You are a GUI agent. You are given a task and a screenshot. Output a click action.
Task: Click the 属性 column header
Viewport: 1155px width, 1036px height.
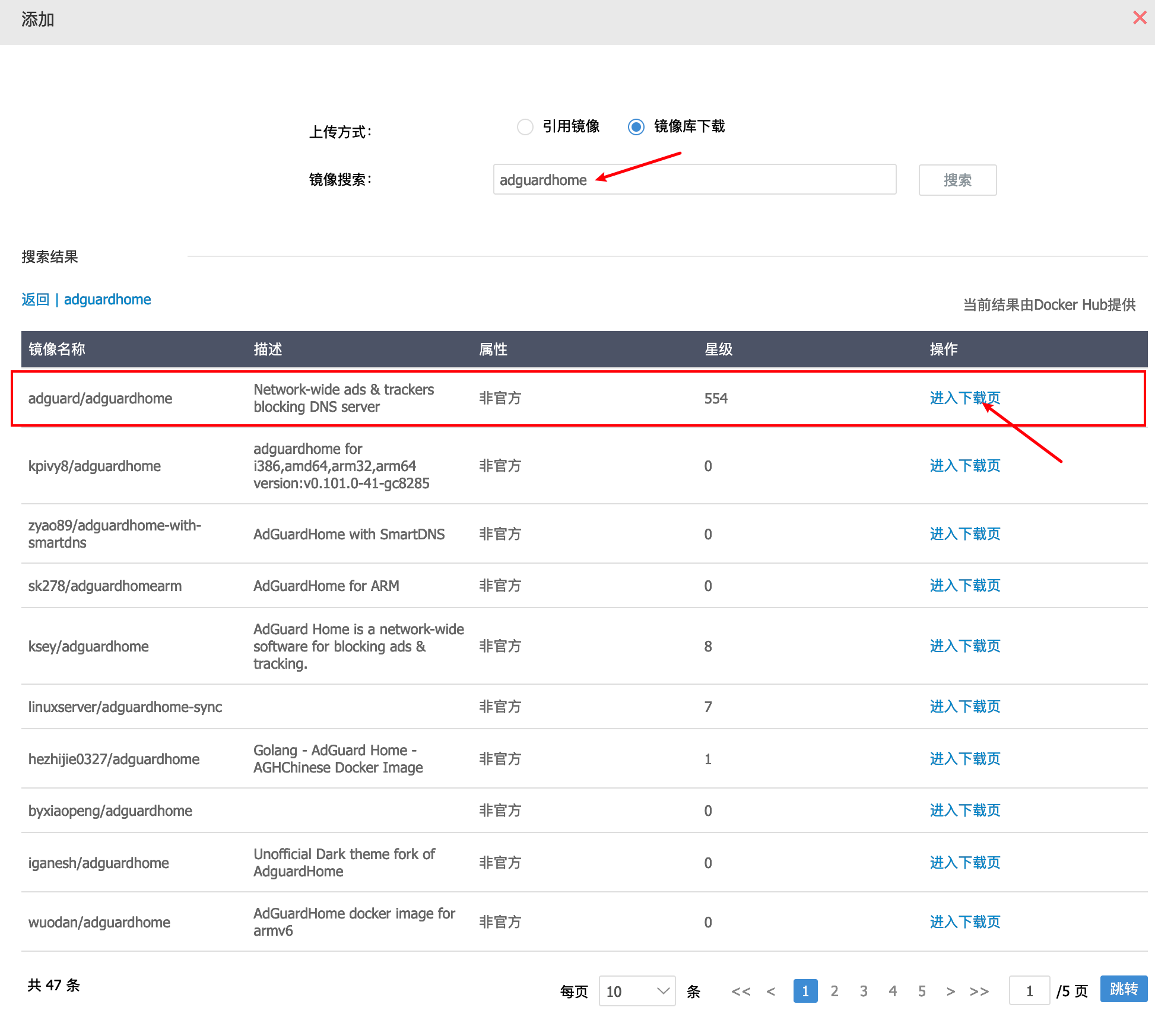[x=493, y=349]
